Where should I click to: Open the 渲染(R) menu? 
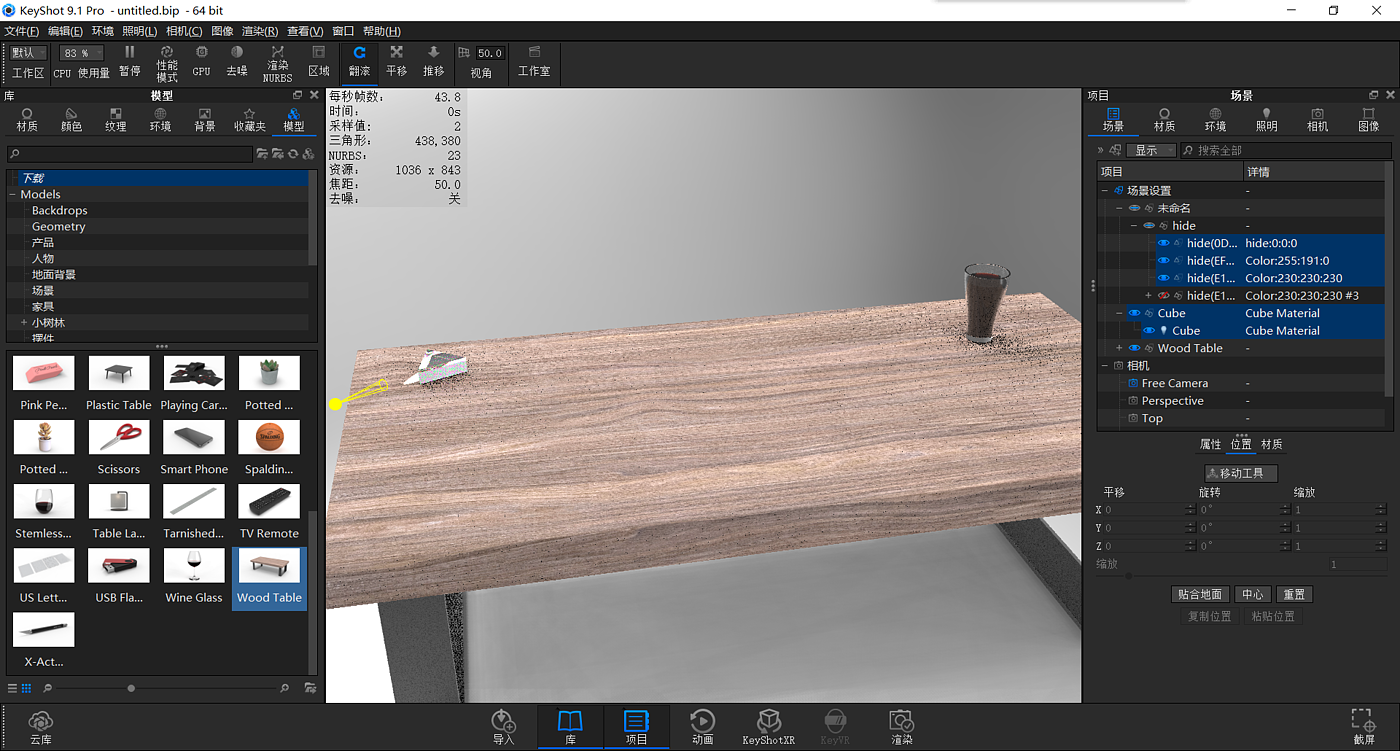(x=260, y=31)
